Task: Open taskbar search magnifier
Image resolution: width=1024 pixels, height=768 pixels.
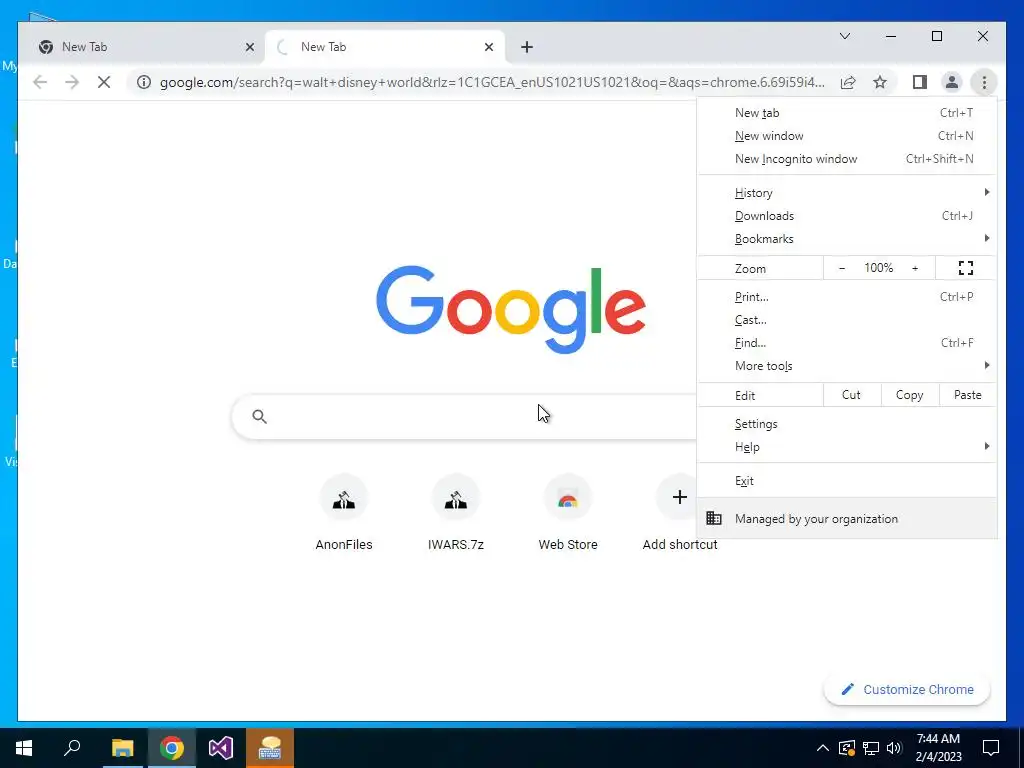Action: click(72, 748)
